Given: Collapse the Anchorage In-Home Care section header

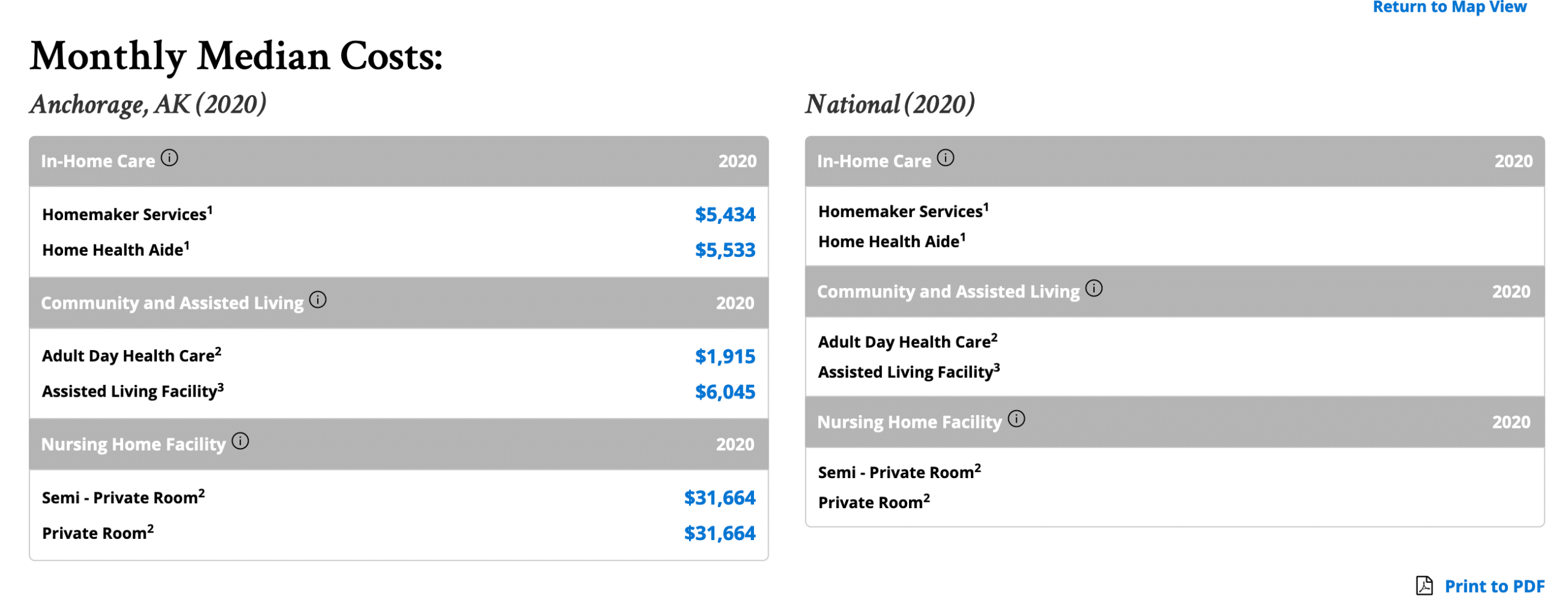Looking at the screenshot, I should [398, 161].
